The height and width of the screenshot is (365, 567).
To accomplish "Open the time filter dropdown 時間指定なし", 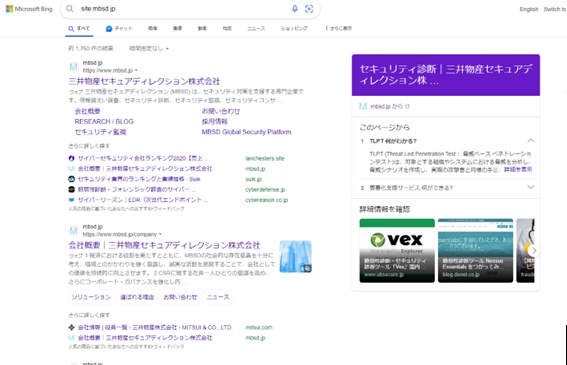I will point(149,48).
